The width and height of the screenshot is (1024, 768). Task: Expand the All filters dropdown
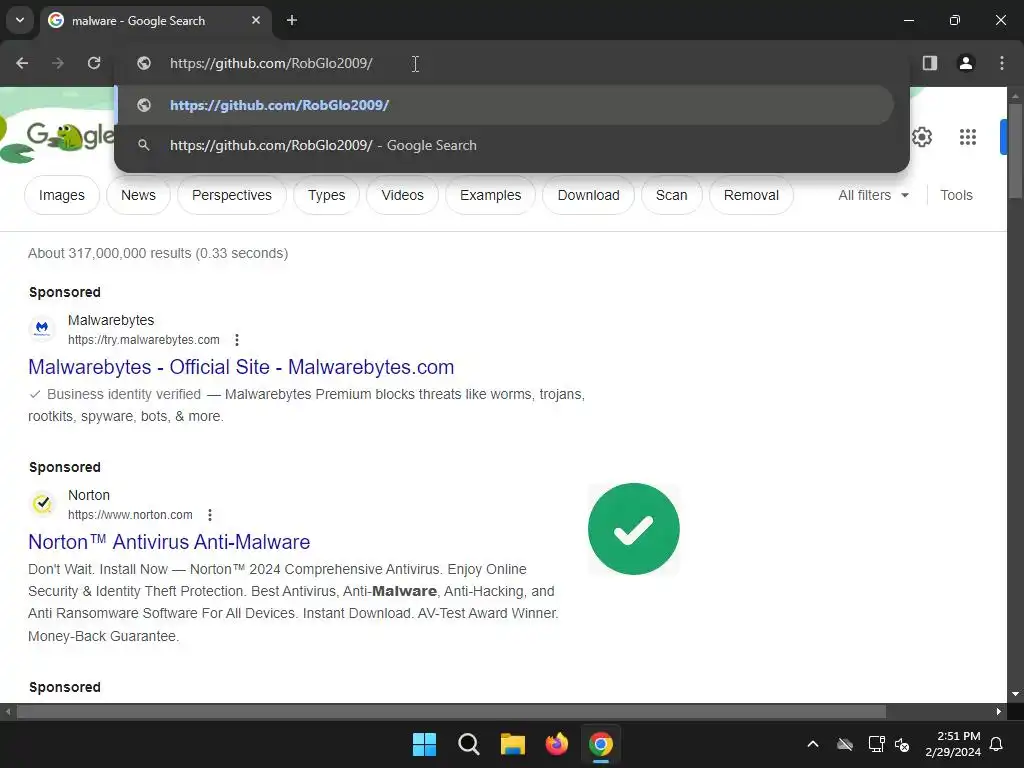point(873,195)
